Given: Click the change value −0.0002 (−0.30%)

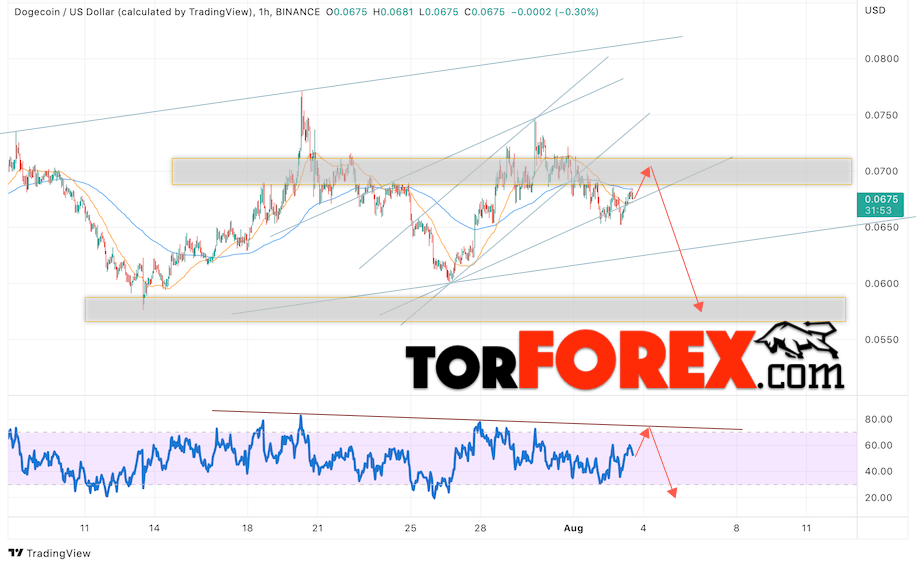Looking at the screenshot, I should pyautogui.click(x=554, y=12).
